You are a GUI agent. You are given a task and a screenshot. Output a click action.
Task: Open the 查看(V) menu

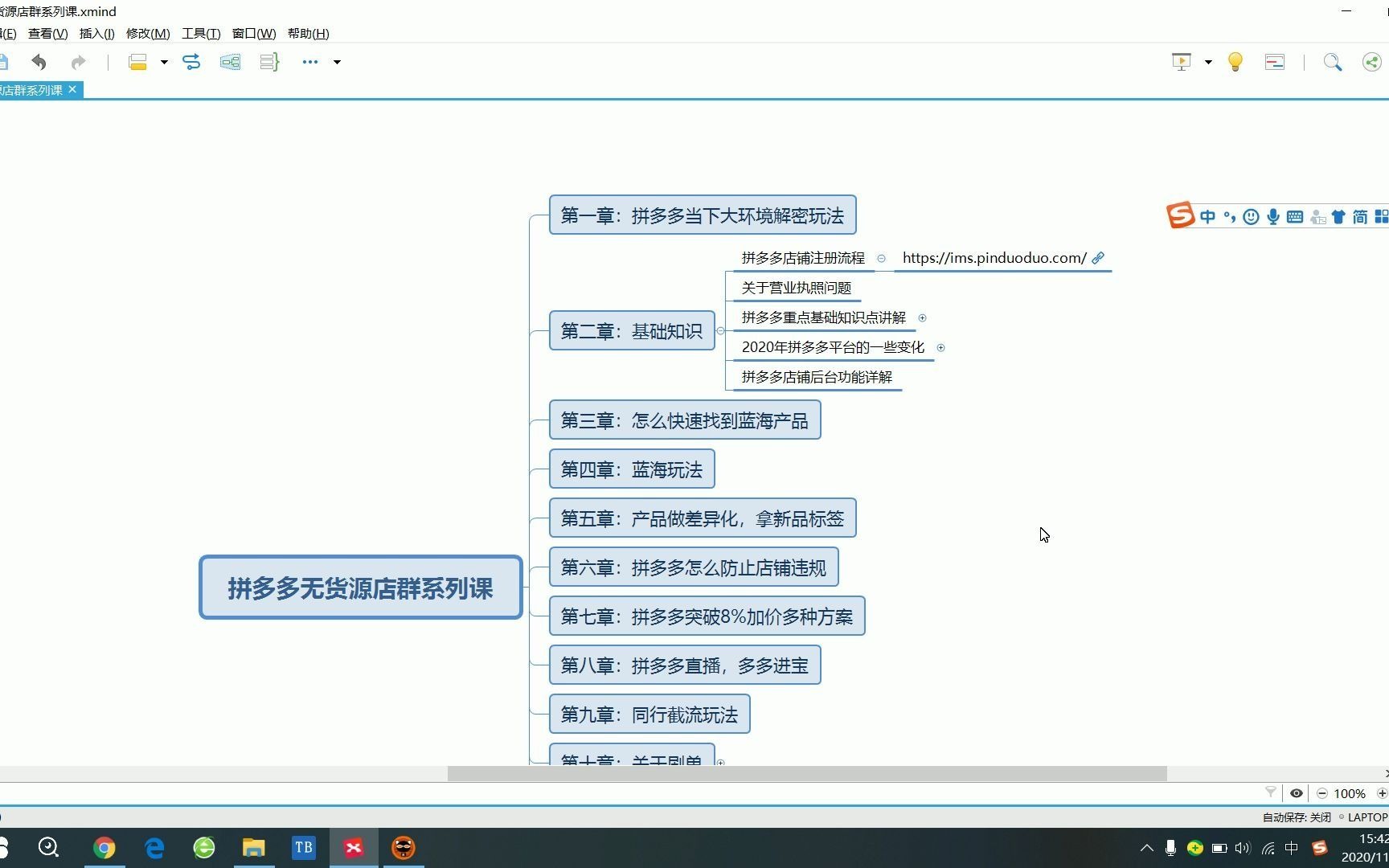(48, 33)
